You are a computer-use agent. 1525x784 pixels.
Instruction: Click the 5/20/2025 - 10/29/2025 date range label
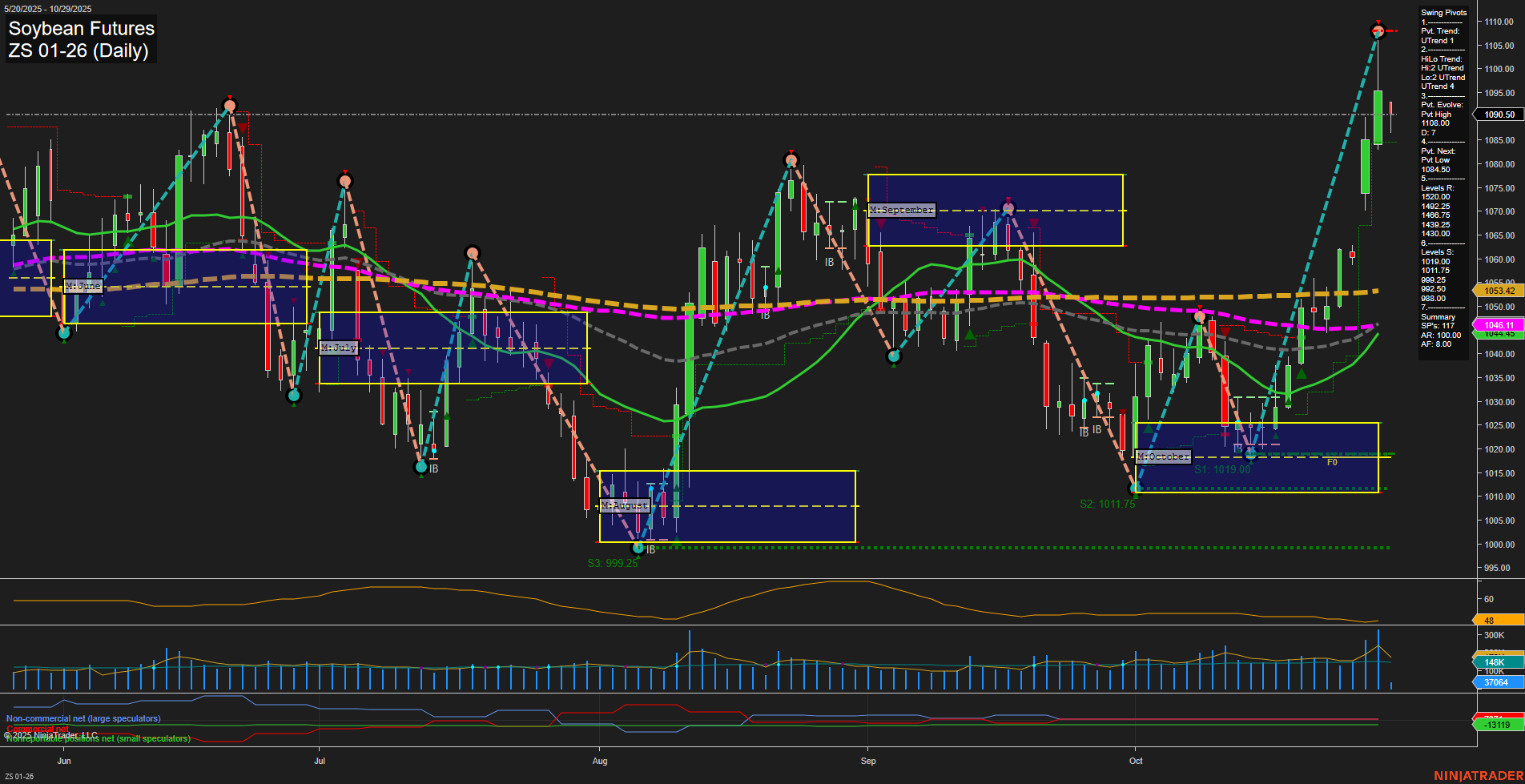pyautogui.click(x=48, y=7)
